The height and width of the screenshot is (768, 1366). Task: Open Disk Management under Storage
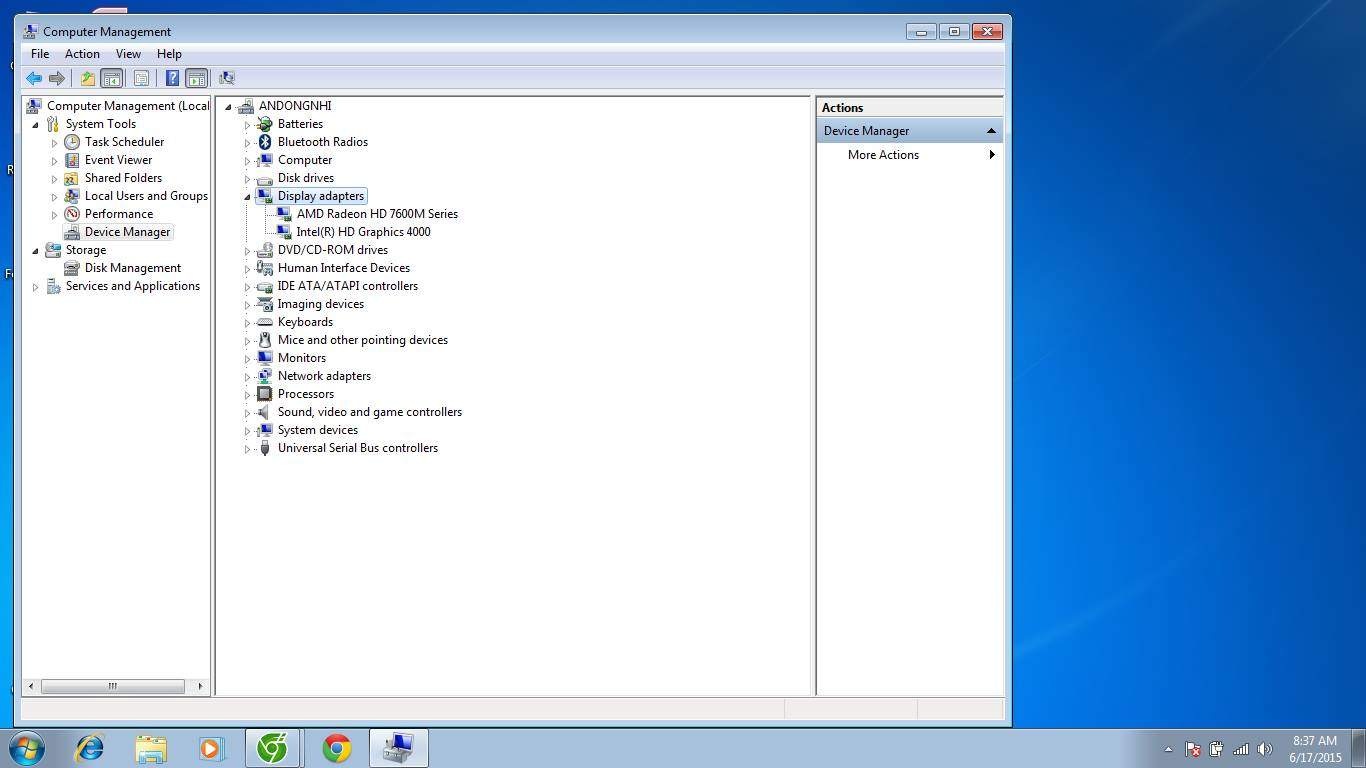click(x=132, y=268)
